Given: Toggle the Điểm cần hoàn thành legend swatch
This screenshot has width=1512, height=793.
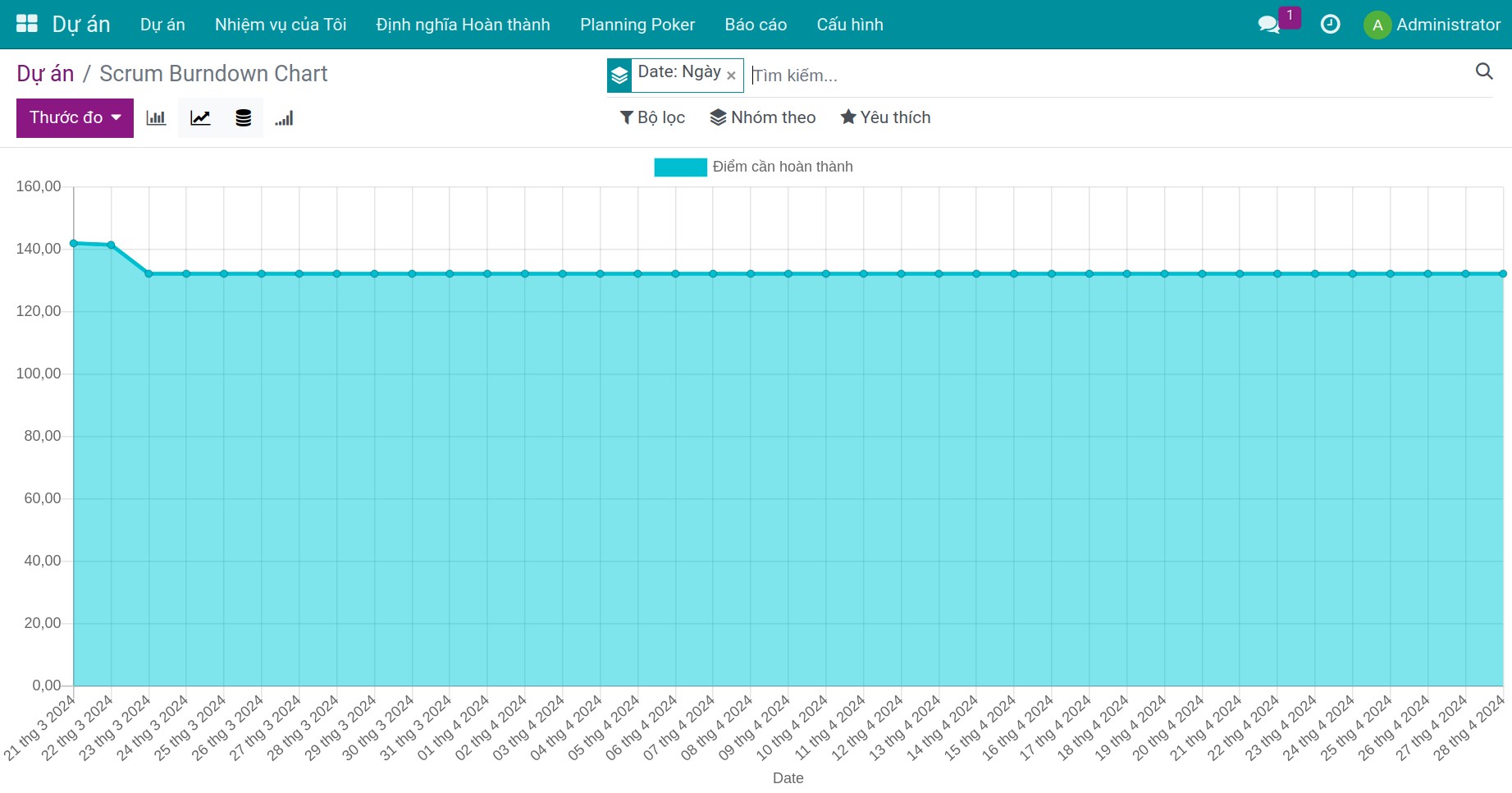Looking at the screenshot, I should pyautogui.click(x=680, y=167).
